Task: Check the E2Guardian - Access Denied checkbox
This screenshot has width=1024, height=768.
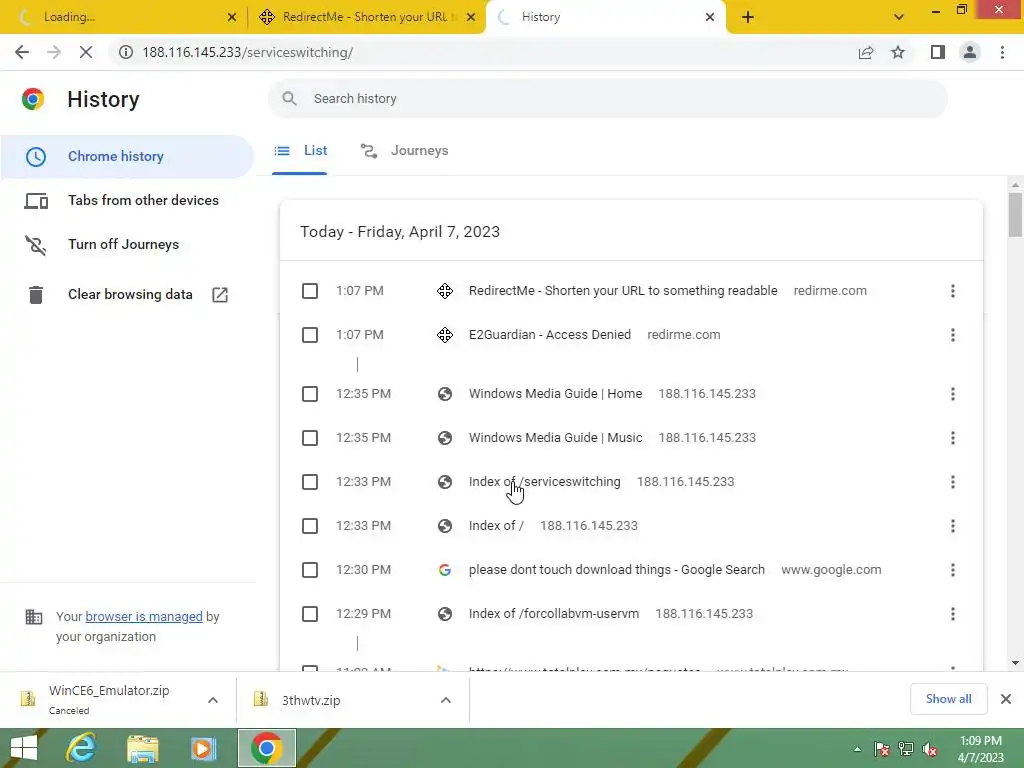Action: [x=310, y=335]
